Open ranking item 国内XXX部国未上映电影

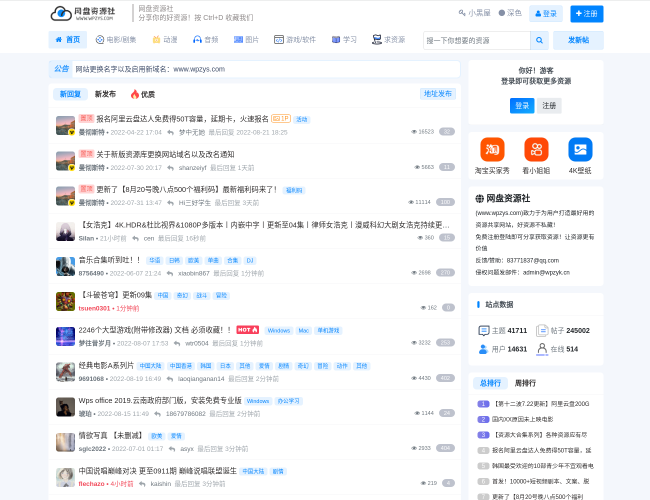point(522,419)
